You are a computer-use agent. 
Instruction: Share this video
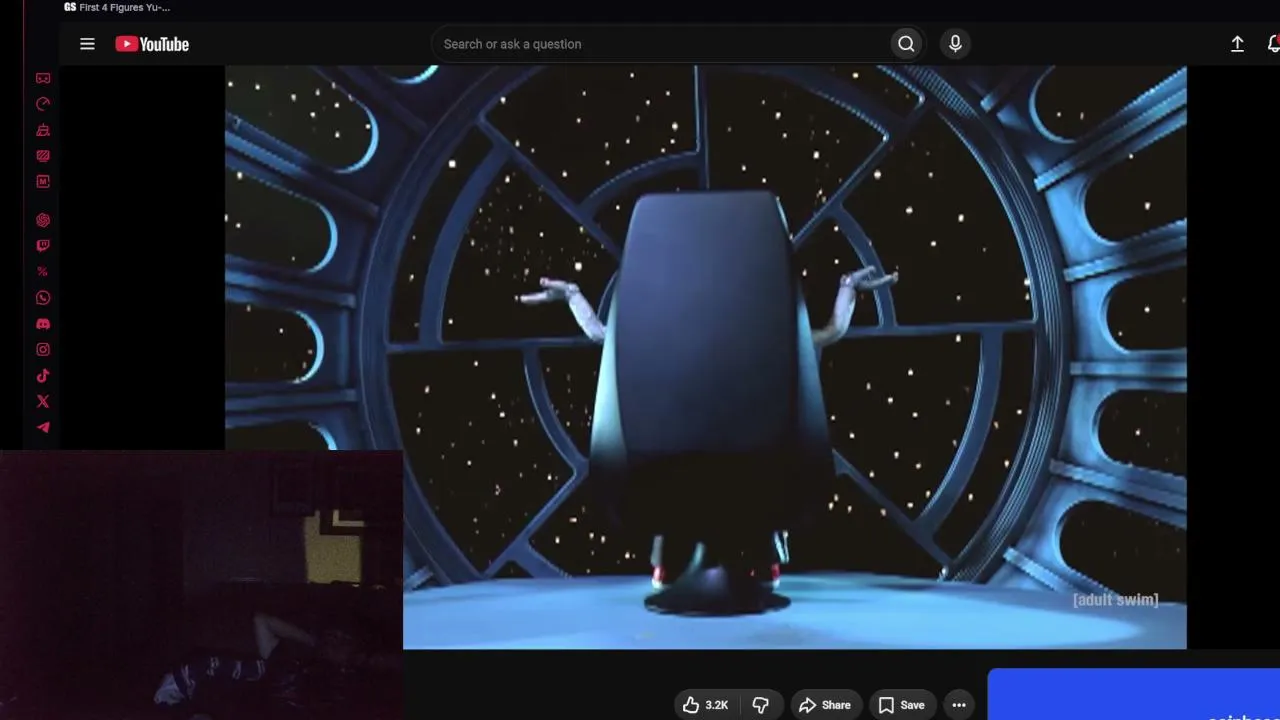tap(825, 705)
